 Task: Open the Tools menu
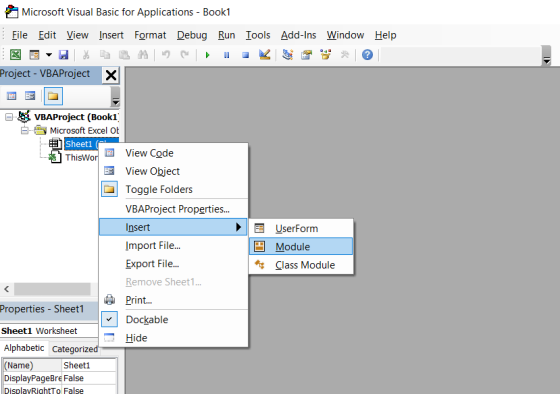point(258,35)
